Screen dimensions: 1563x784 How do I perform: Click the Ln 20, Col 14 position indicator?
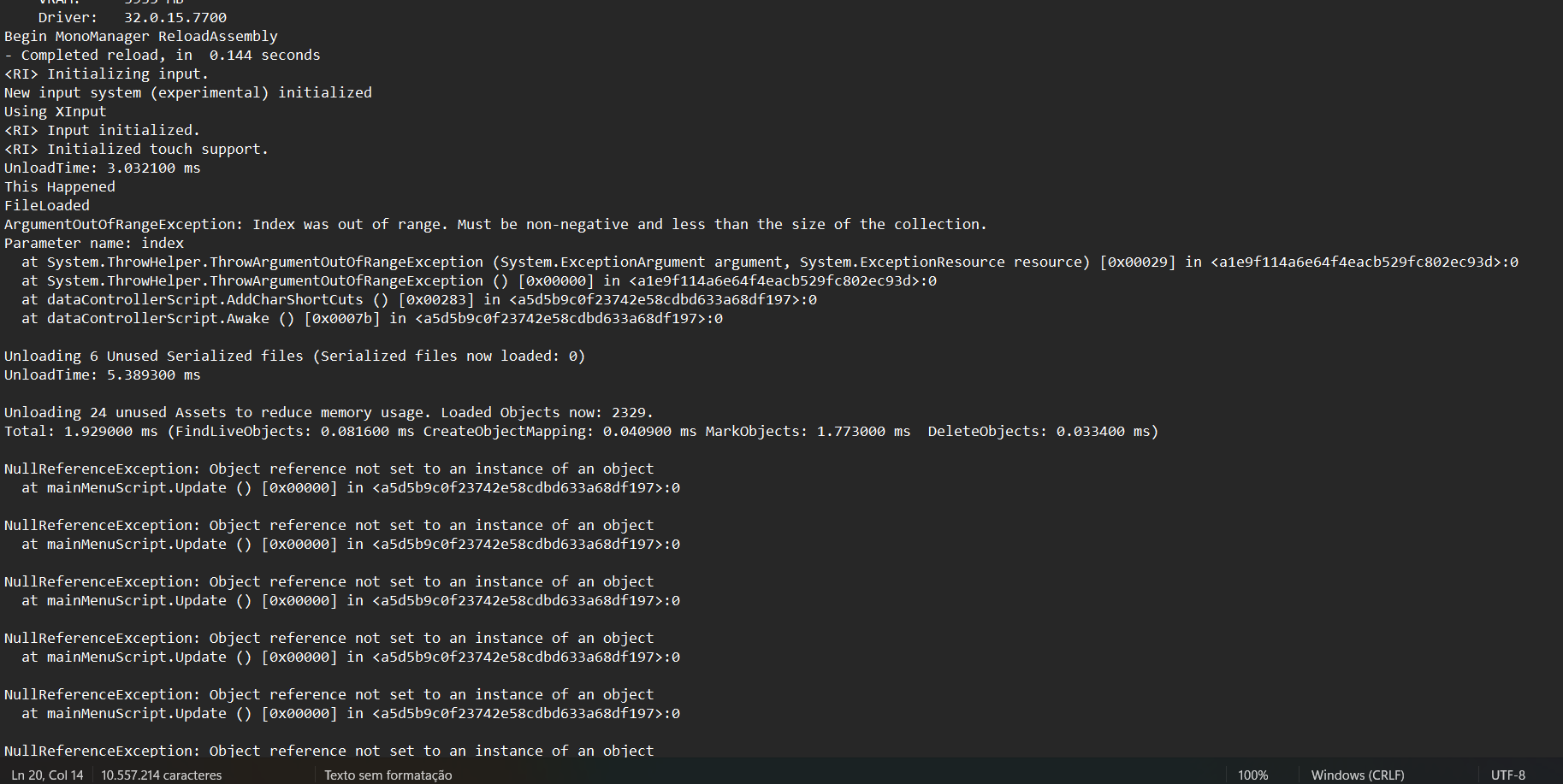[x=47, y=775]
